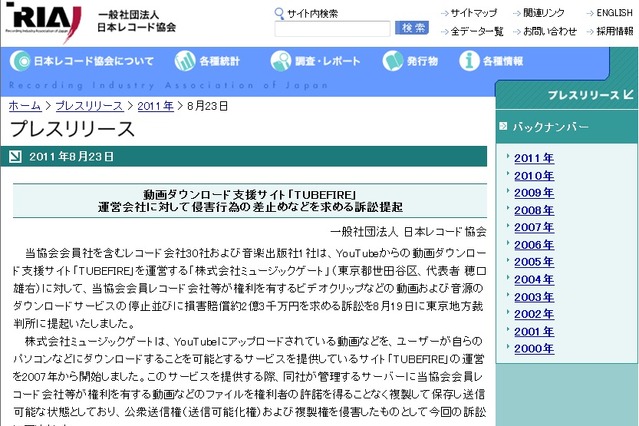Click the 一般社団法人 日本レコード協会 header text
639x426 pixels.
[x=137, y=21]
